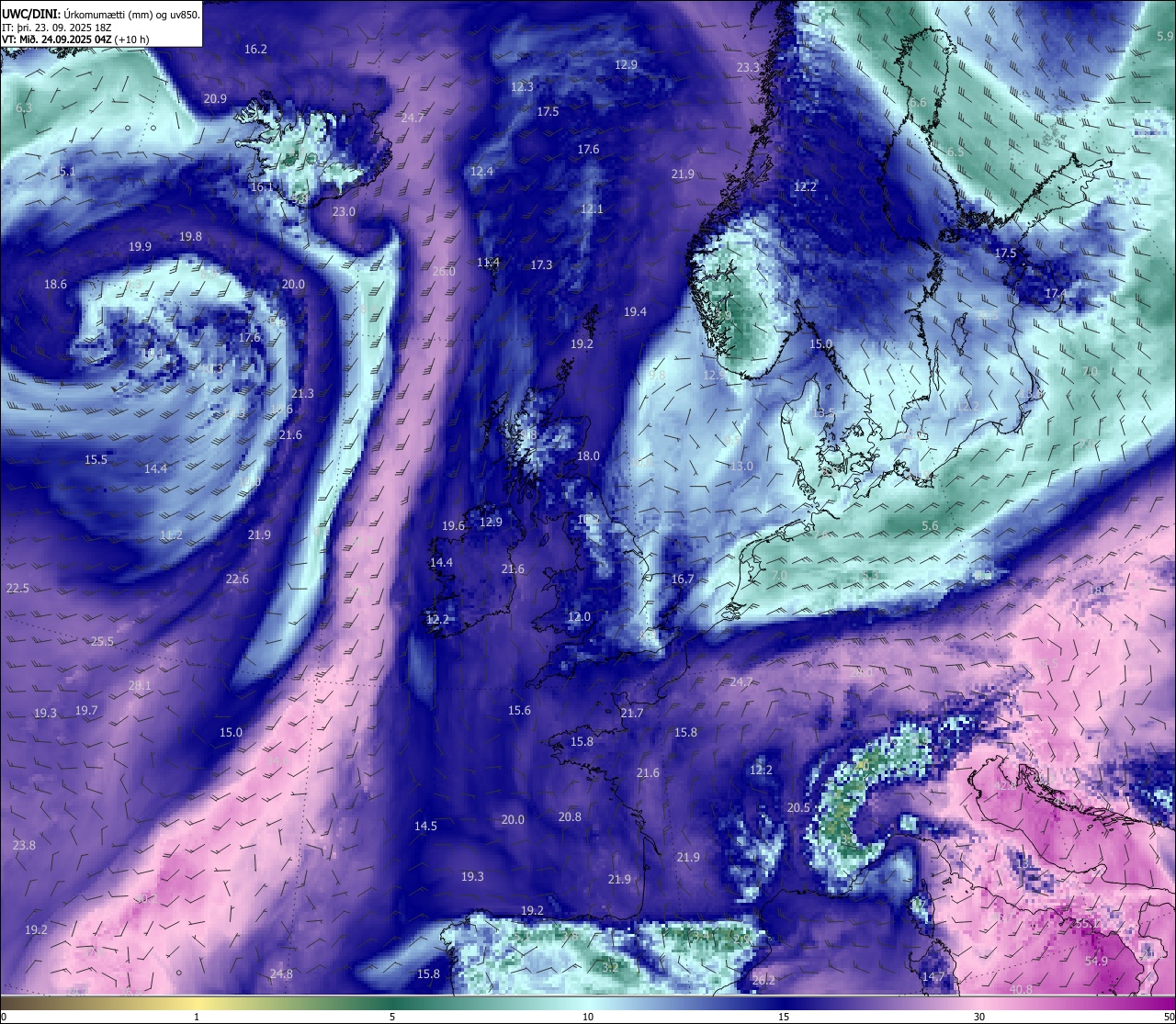
Task: Click the 1 tick on the color scale
Action: 197,1017
